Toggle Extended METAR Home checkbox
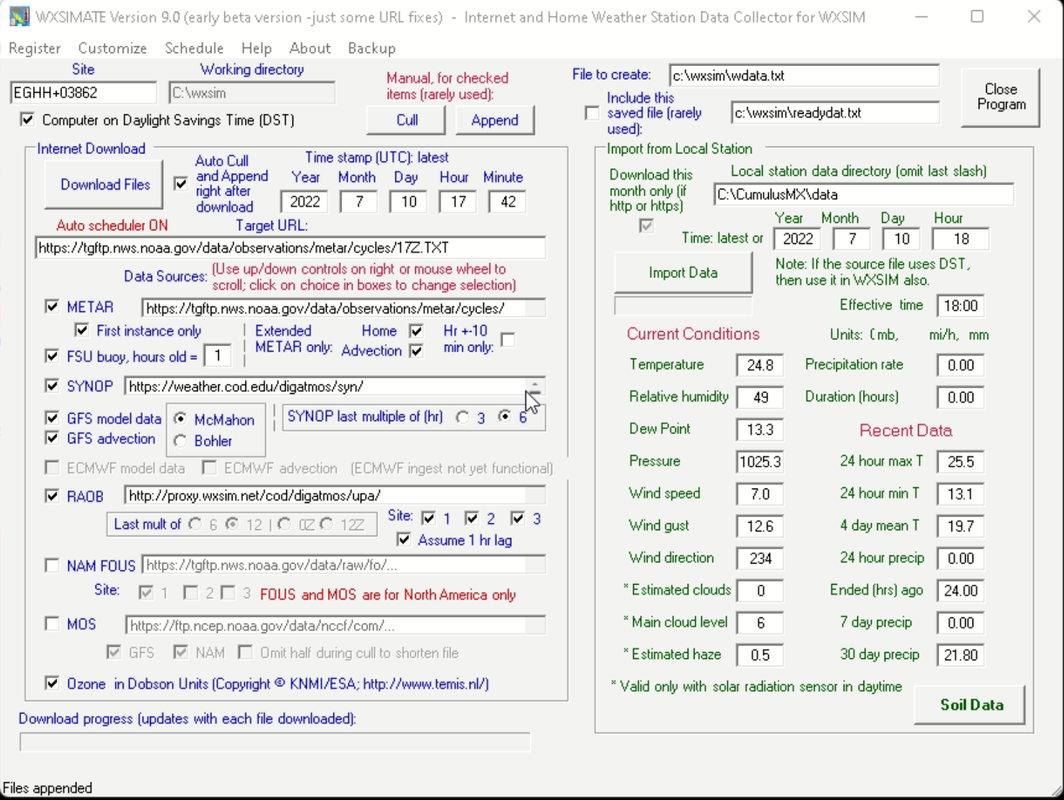The height and width of the screenshot is (800, 1064). tap(416, 331)
